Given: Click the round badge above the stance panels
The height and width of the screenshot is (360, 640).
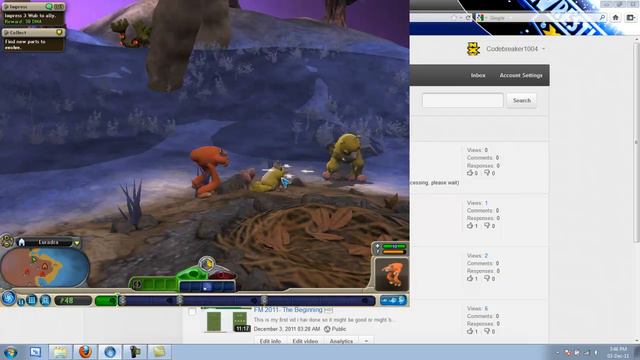Looking at the screenshot, I should pos(207,264).
